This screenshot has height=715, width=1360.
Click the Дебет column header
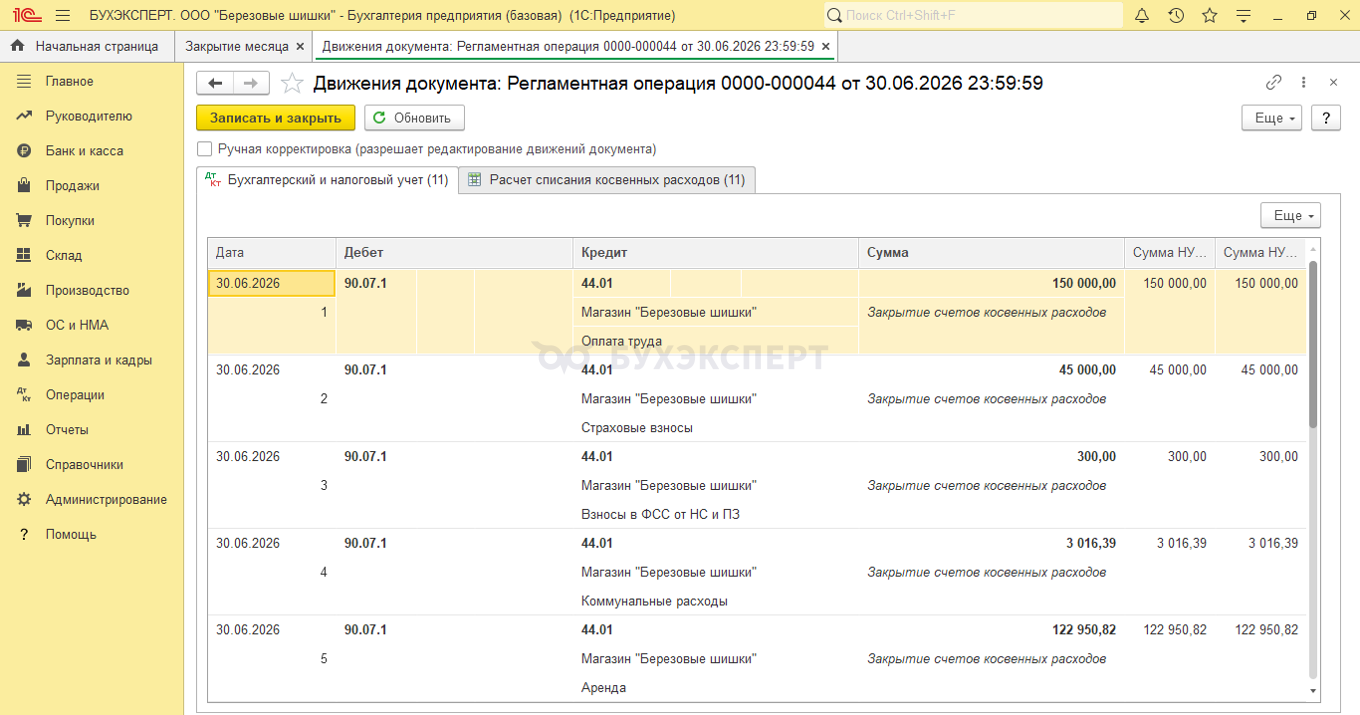point(454,253)
